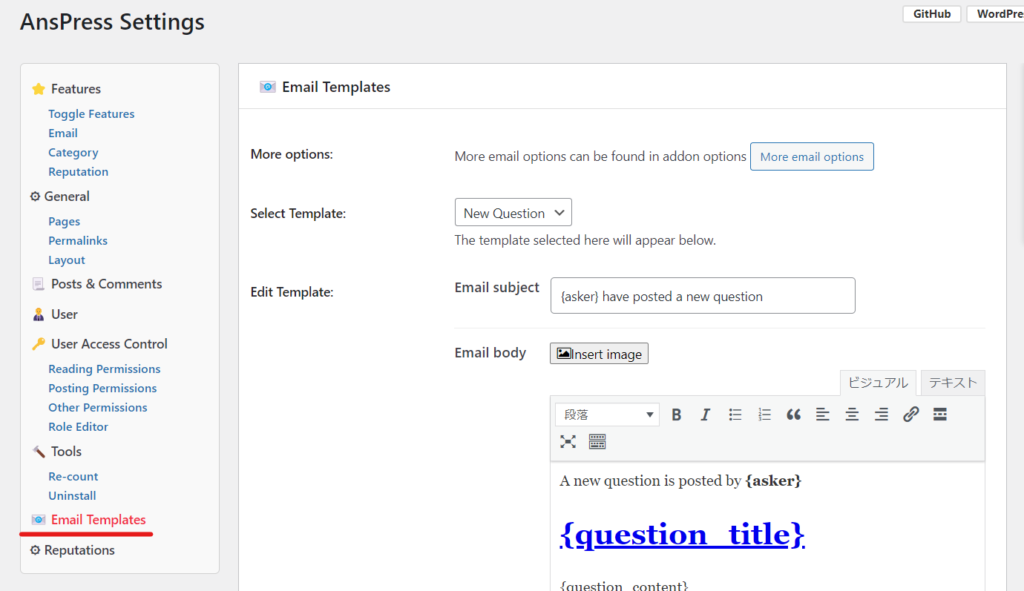Insert a bulleted list

(735, 414)
